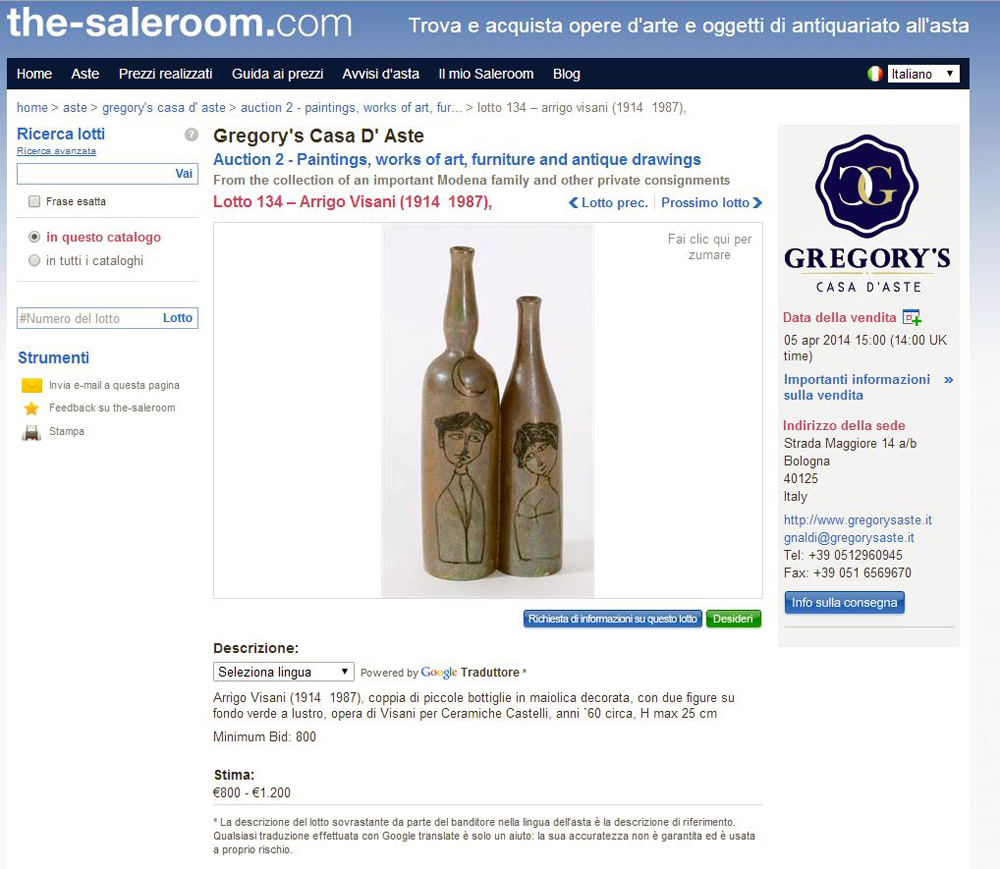Click the envelope icon to email this page

click(x=32, y=386)
